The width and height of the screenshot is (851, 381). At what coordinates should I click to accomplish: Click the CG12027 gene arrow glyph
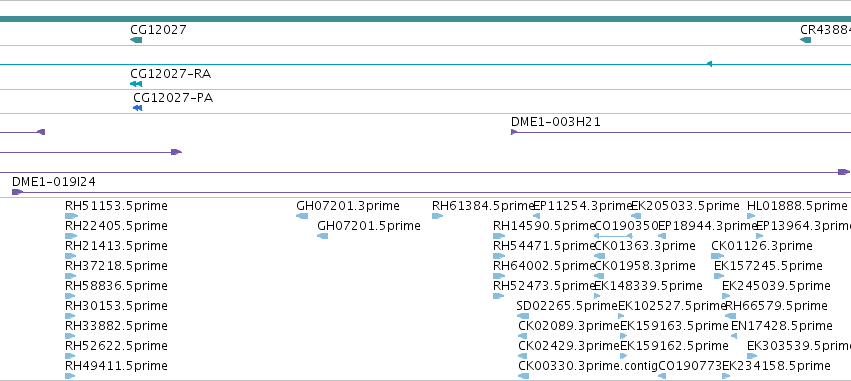(x=136, y=40)
